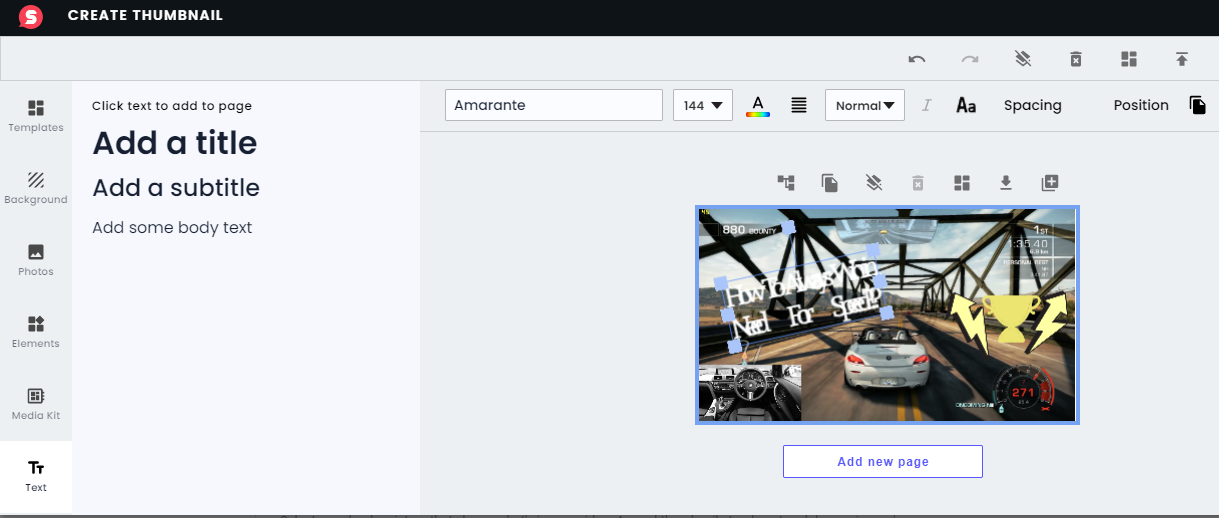1219x518 pixels.
Task: Click the add page plus icon above canvas
Action: click(x=1050, y=182)
